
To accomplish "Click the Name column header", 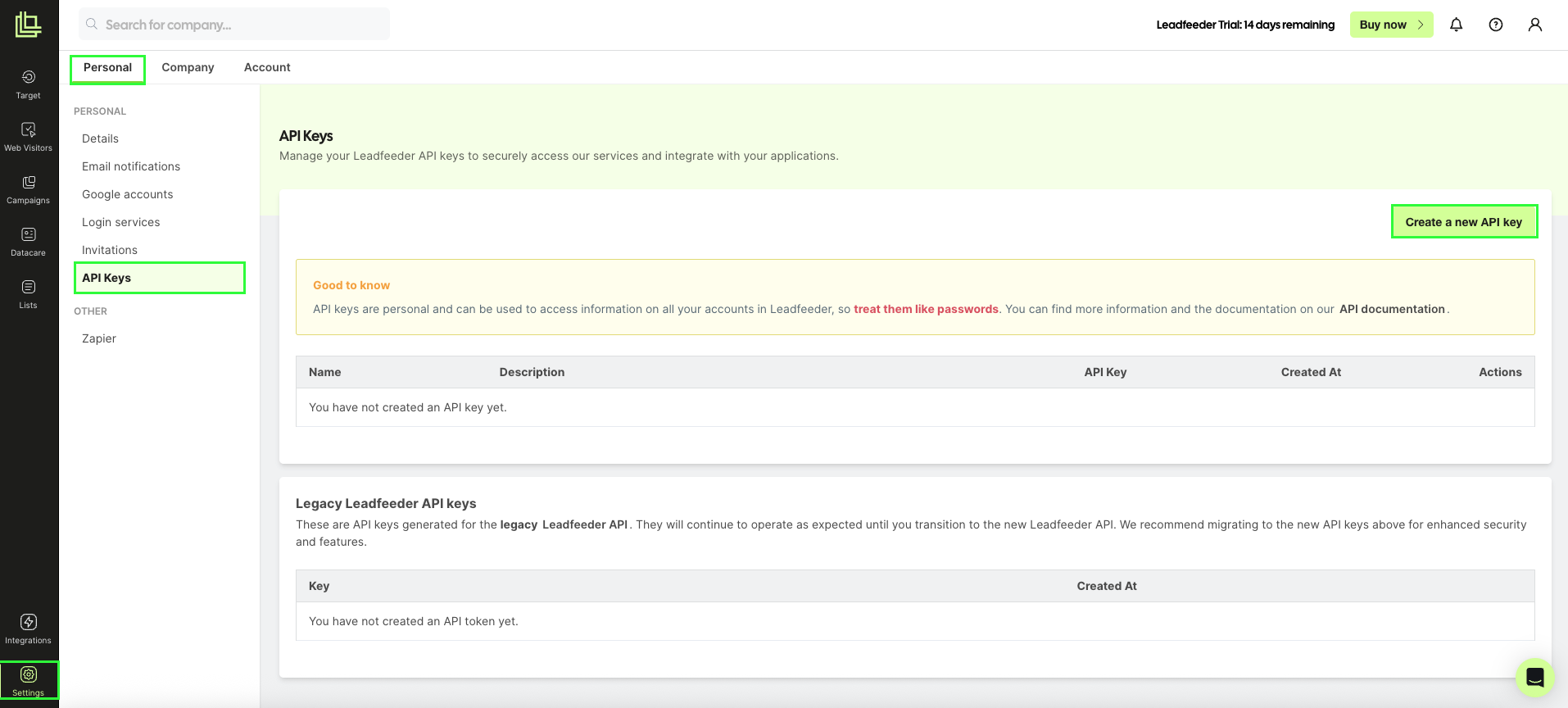I will pyautogui.click(x=325, y=372).
